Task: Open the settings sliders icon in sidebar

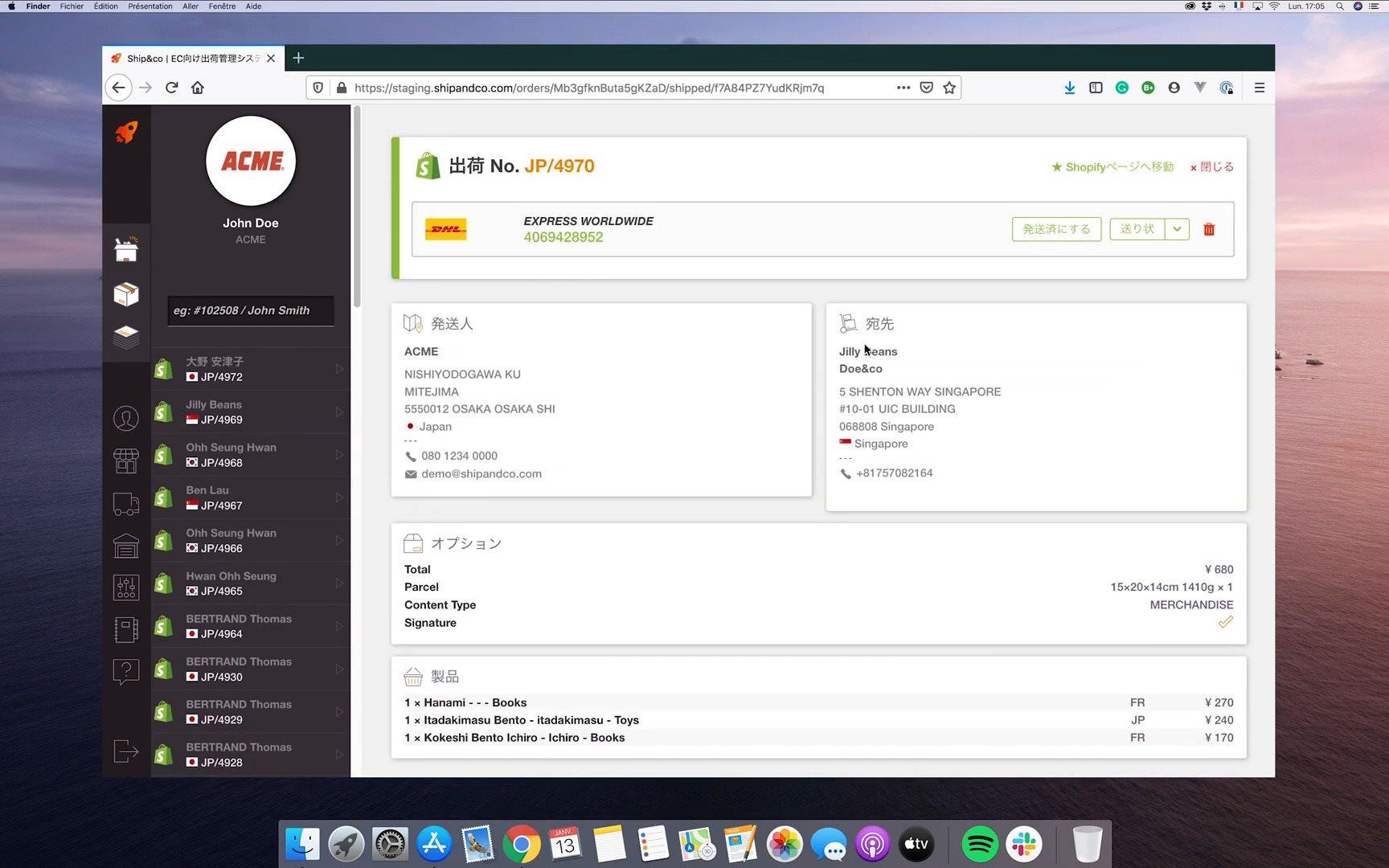Action: [x=126, y=588]
